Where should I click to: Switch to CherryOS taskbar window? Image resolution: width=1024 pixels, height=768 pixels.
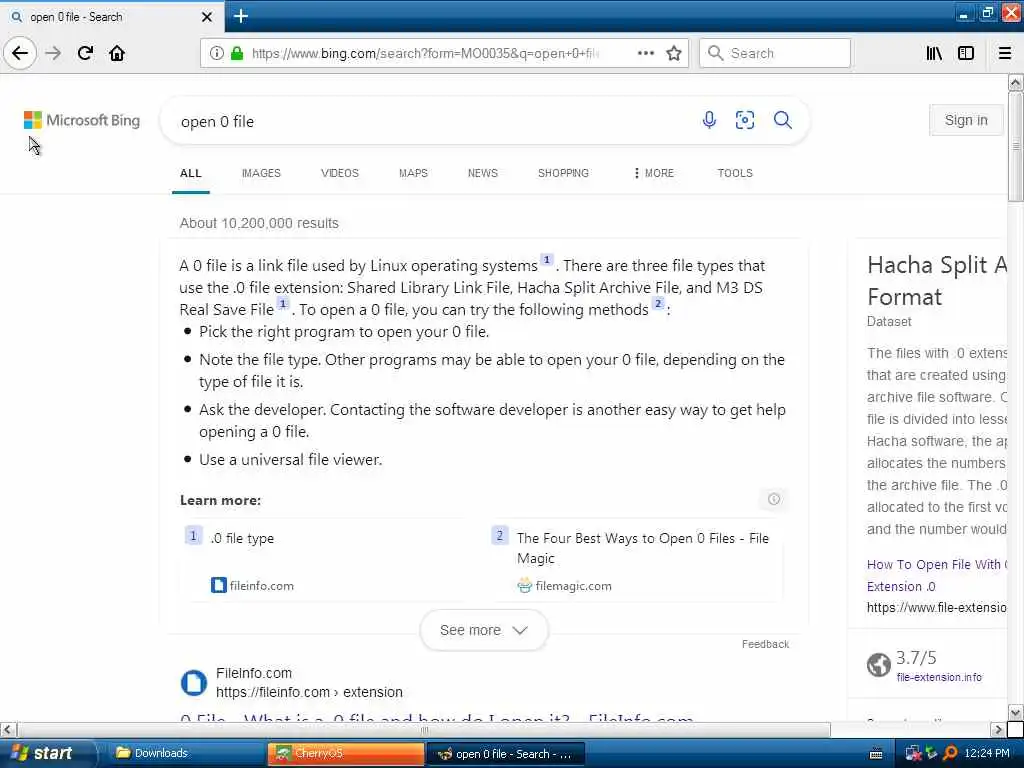coord(345,753)
